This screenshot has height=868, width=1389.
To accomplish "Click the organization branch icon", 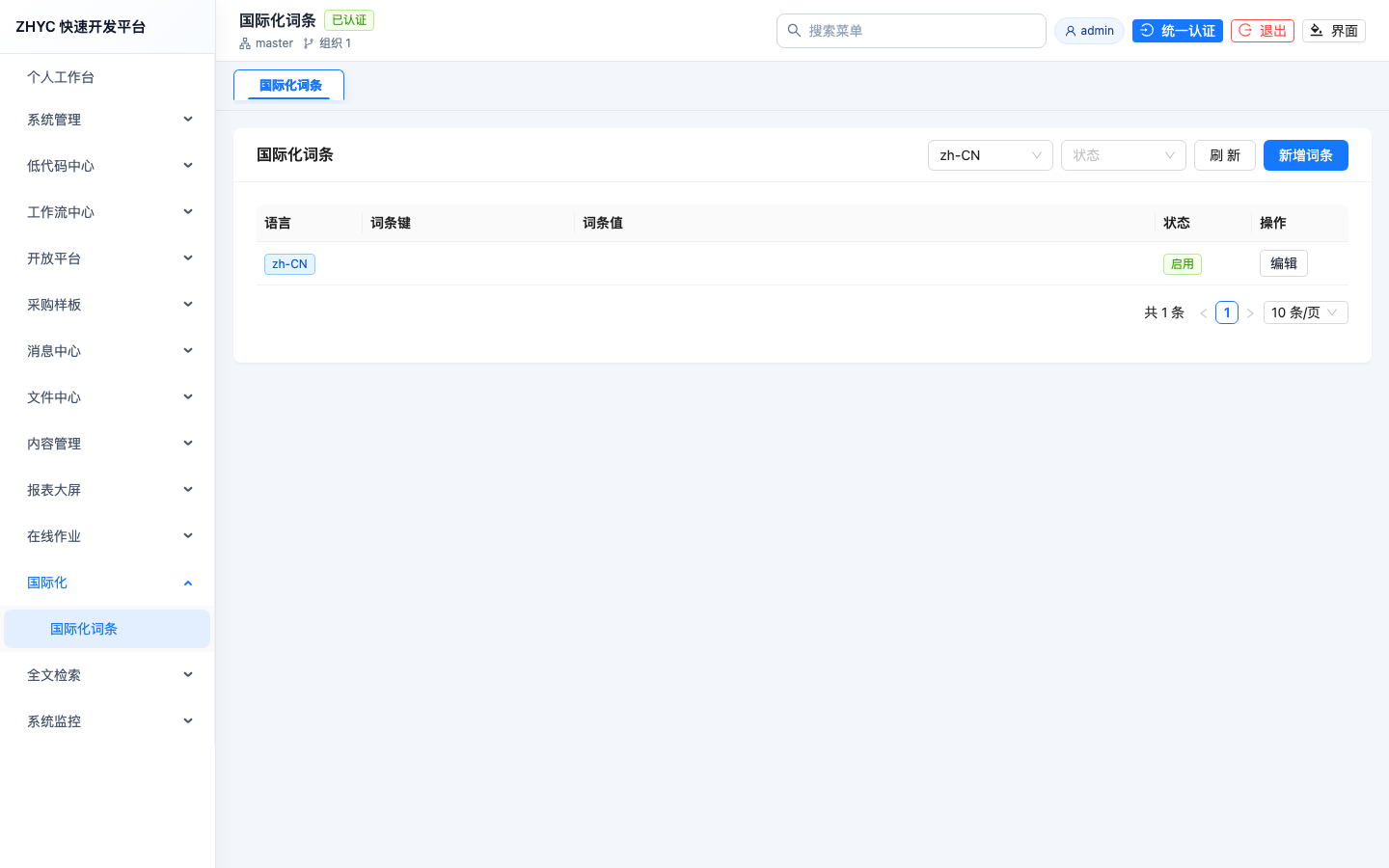I will coord(309,43).
